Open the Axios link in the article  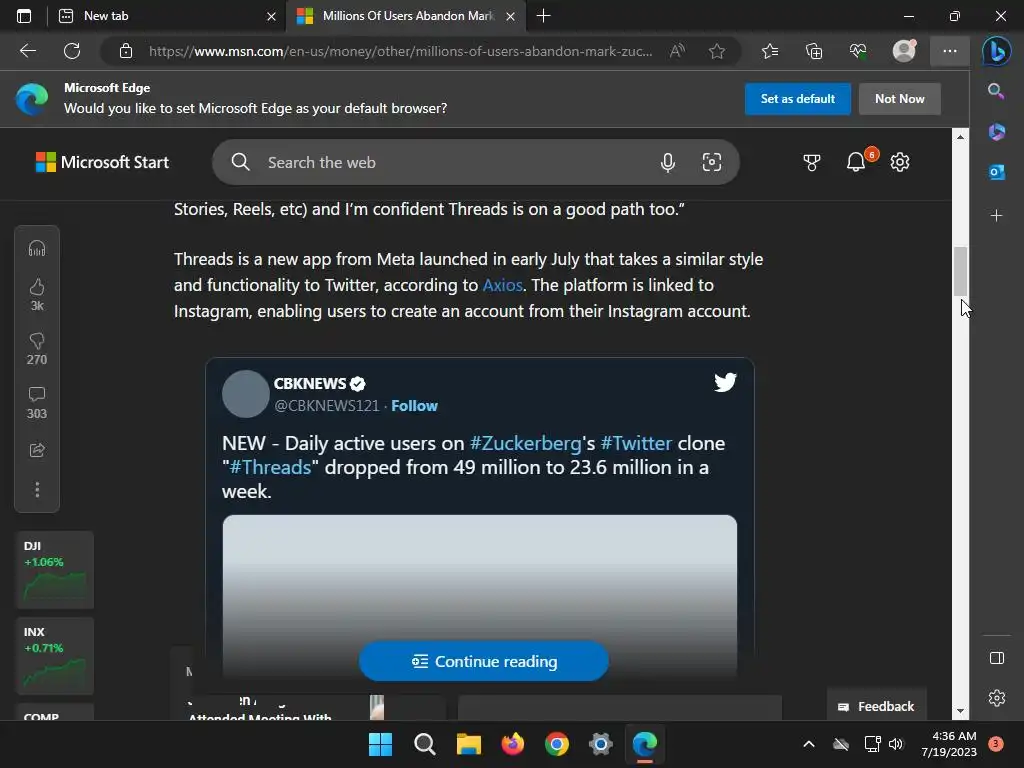pos(502,285)
